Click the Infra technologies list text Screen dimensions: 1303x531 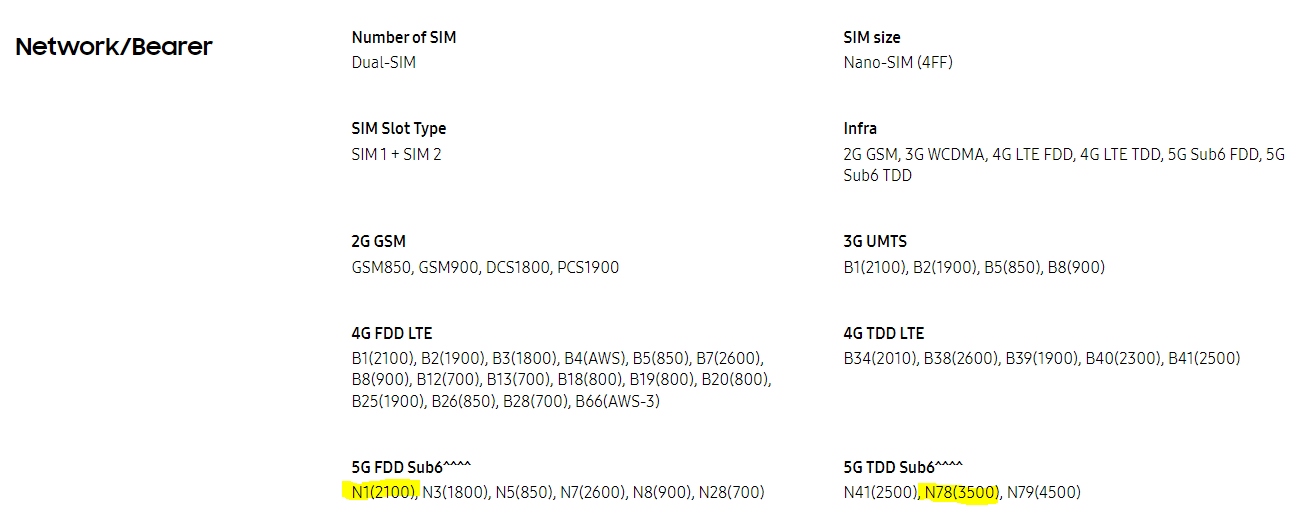coord(1064,165)
